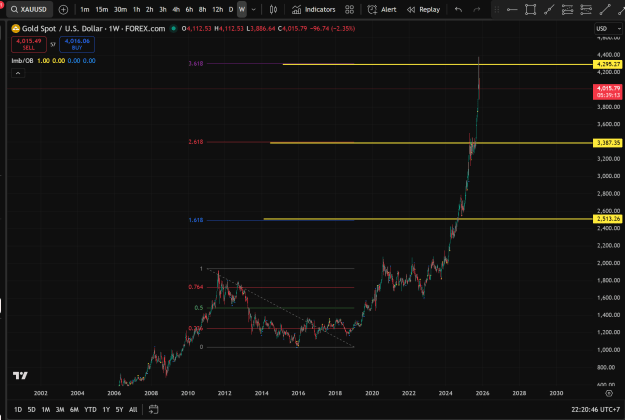This screenshot has height=420, width=625.
Task: Set chart range to 3M
Action: [x=60, y=410]
